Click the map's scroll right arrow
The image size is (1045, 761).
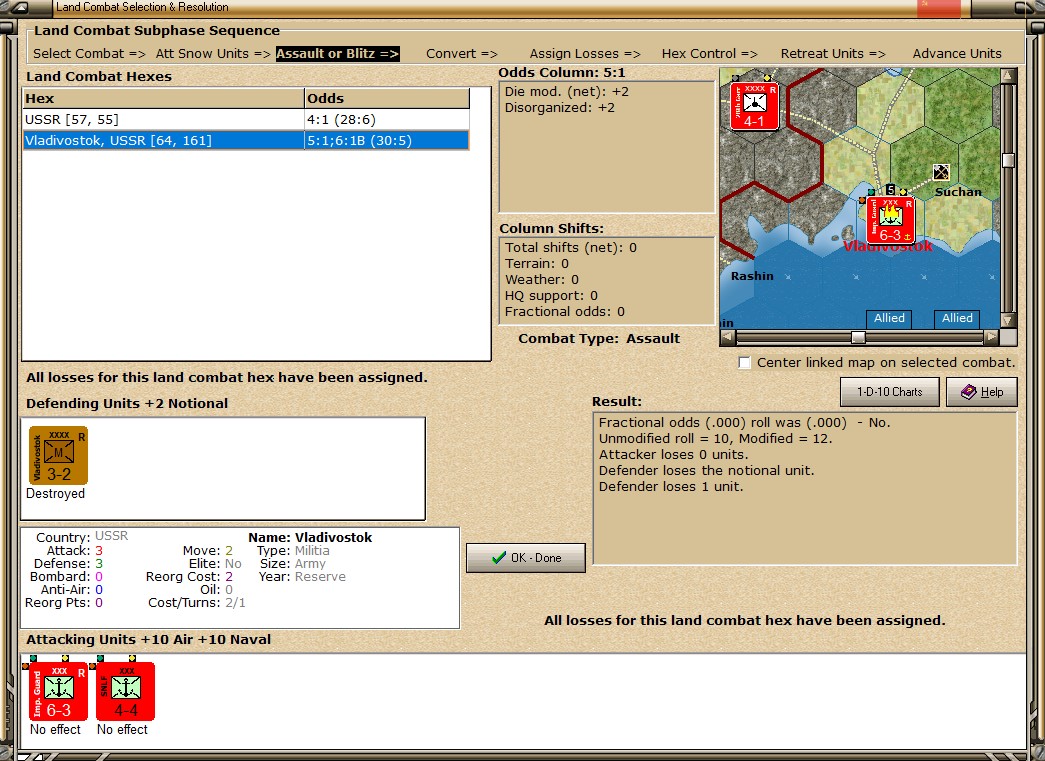pos(992,337)
